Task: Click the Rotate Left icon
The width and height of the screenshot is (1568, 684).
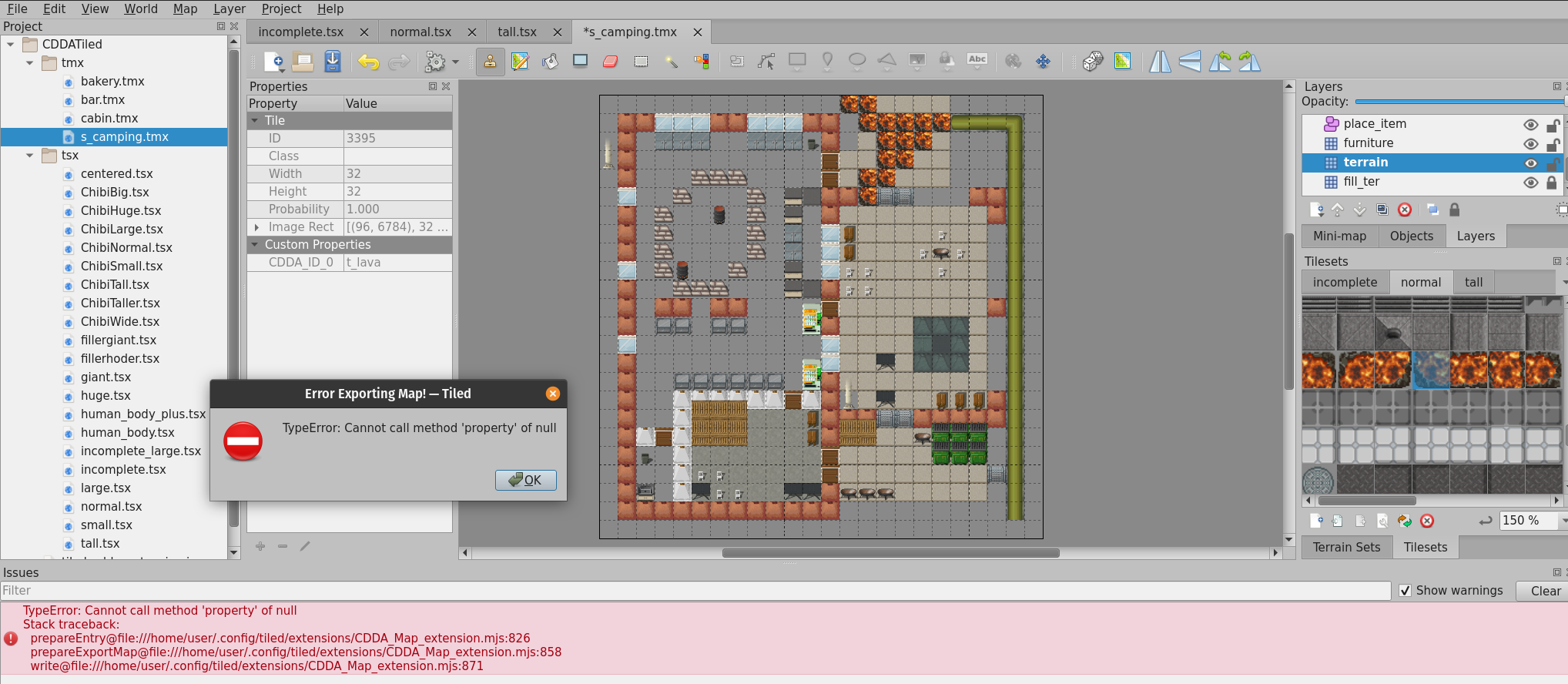Action: pyautogui.click(x=1220, y=62)
